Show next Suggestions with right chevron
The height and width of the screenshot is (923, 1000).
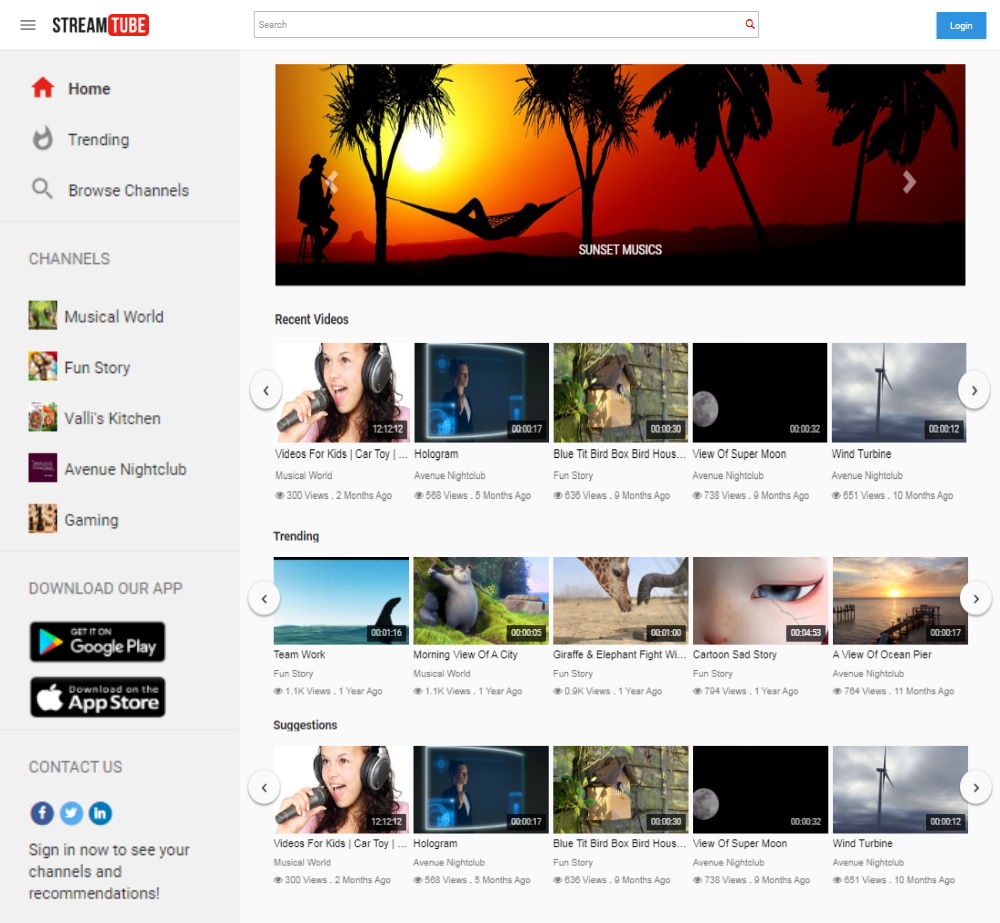click(976, 788)
